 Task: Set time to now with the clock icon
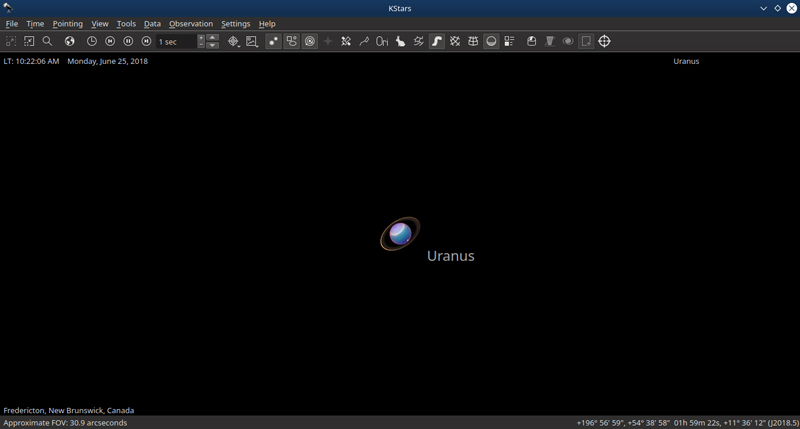tap(92, 41)
